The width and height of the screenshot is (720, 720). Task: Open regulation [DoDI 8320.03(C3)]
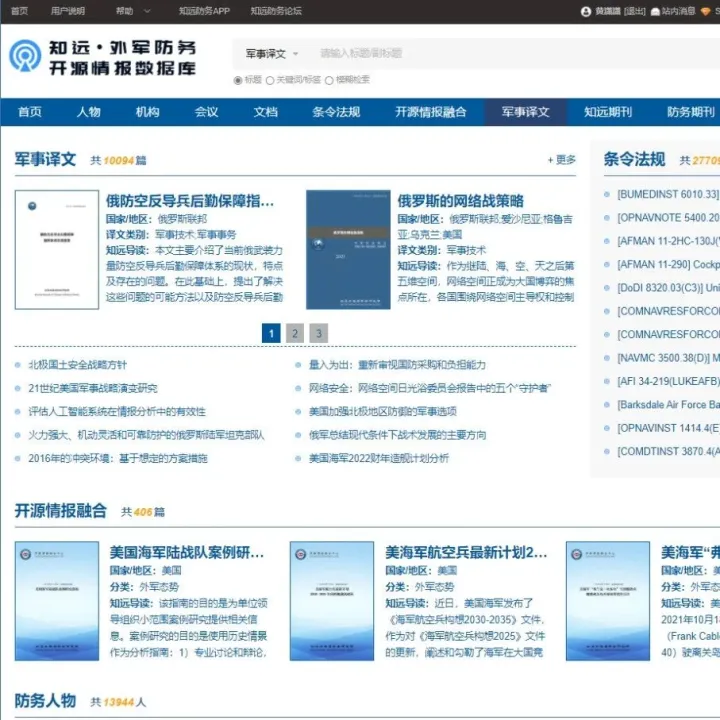pyautogui.click(x=668, y=288)
